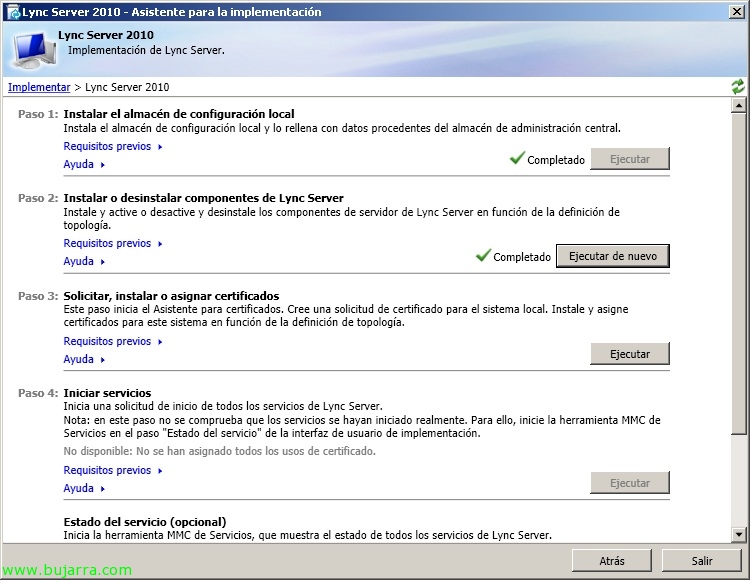Expand Requisitos previos under Paso 2
The height and width of the screenshot is (580, 750).
click(x=113, y=243)
